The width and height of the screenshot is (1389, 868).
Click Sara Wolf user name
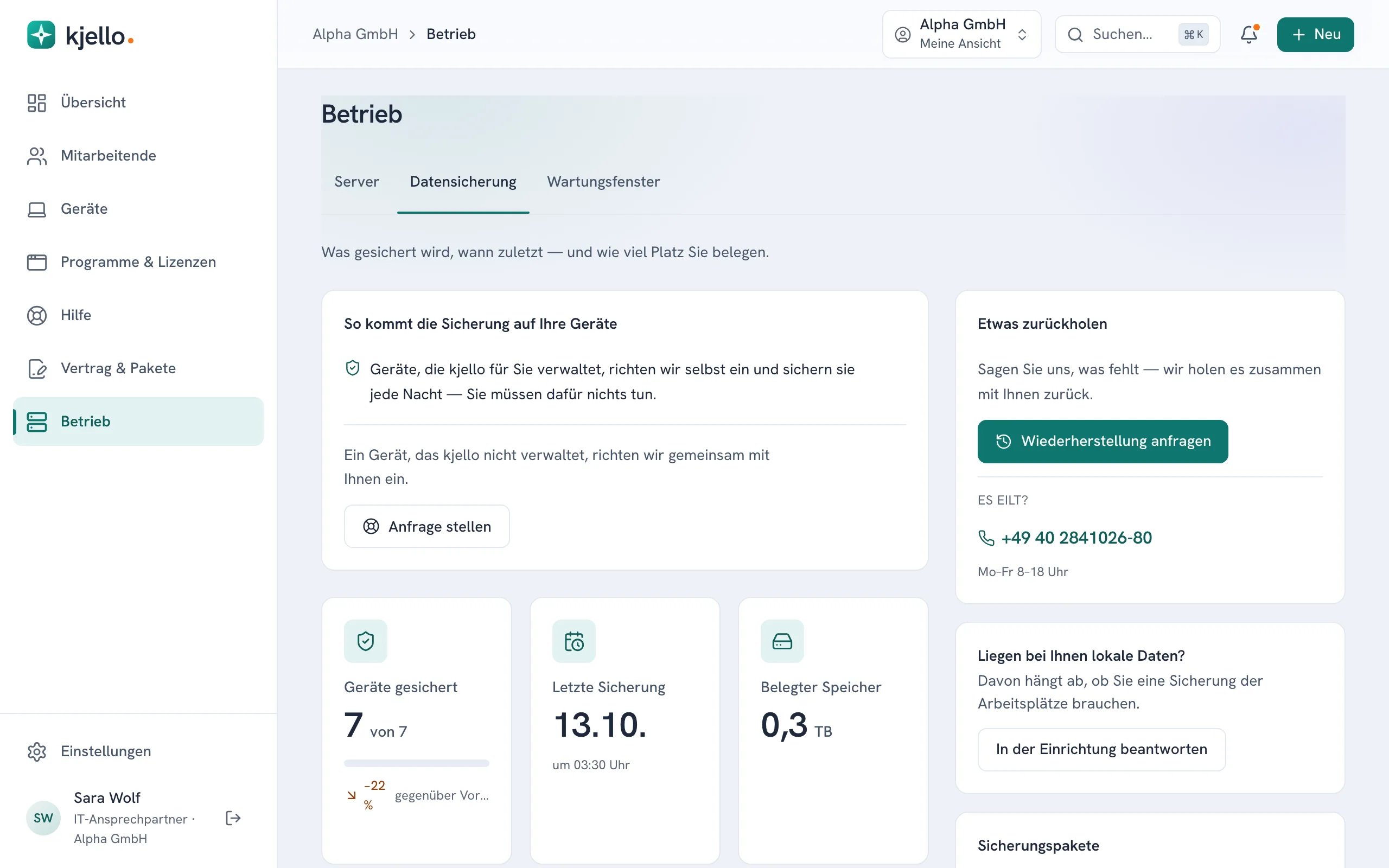[107, 798]
